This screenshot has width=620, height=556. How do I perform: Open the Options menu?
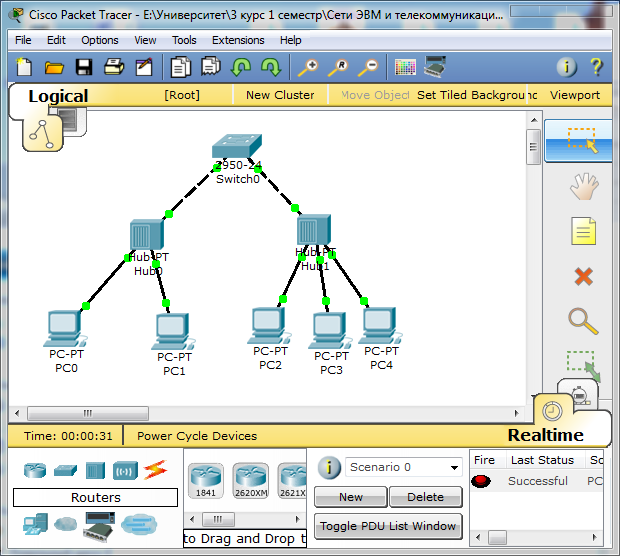coord(100,40)
